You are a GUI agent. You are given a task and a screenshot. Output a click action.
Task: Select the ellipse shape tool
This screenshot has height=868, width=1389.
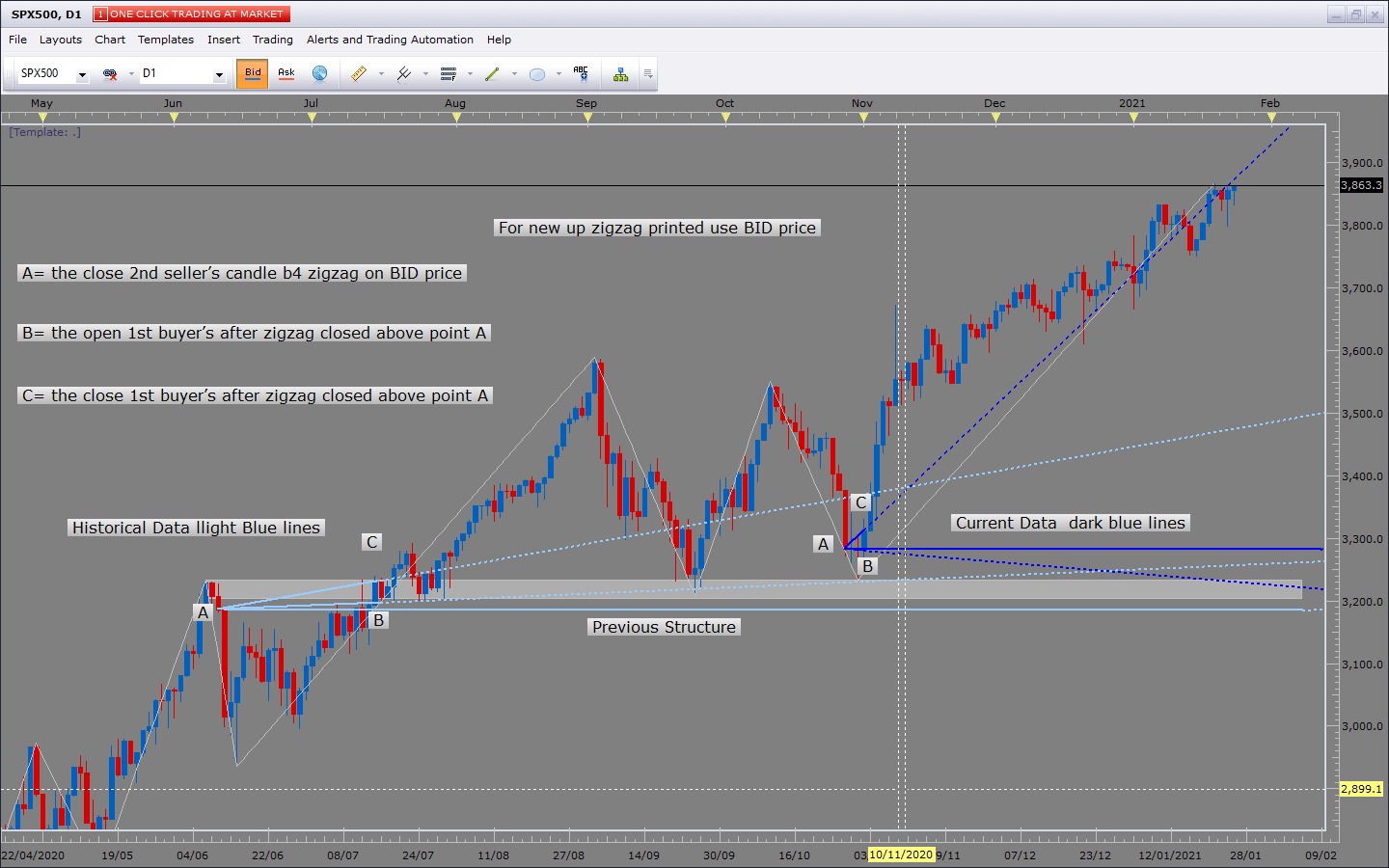click(x=537, y=73)
